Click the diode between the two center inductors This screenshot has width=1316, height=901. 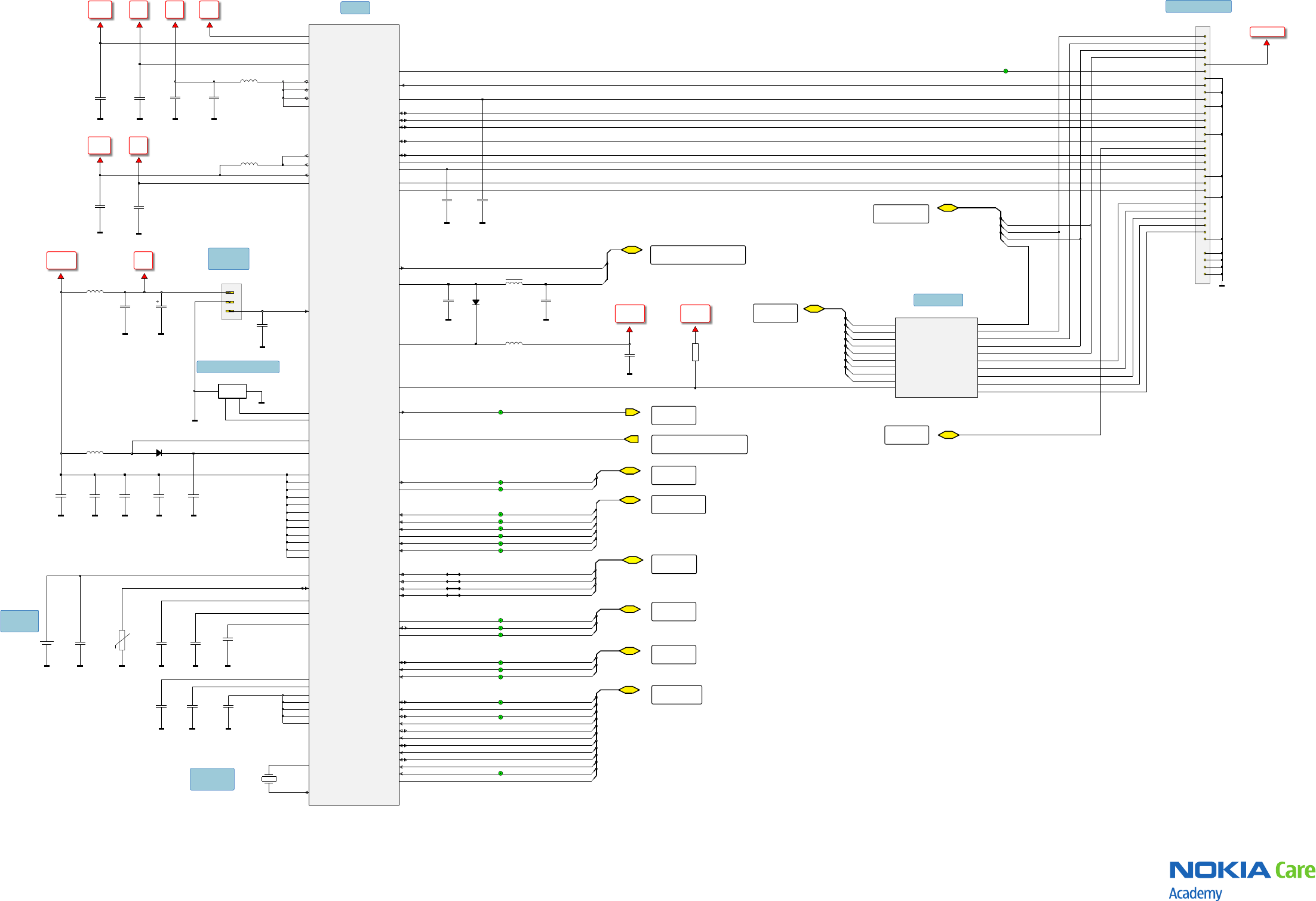pyautogui.click(x=476, y=302)
